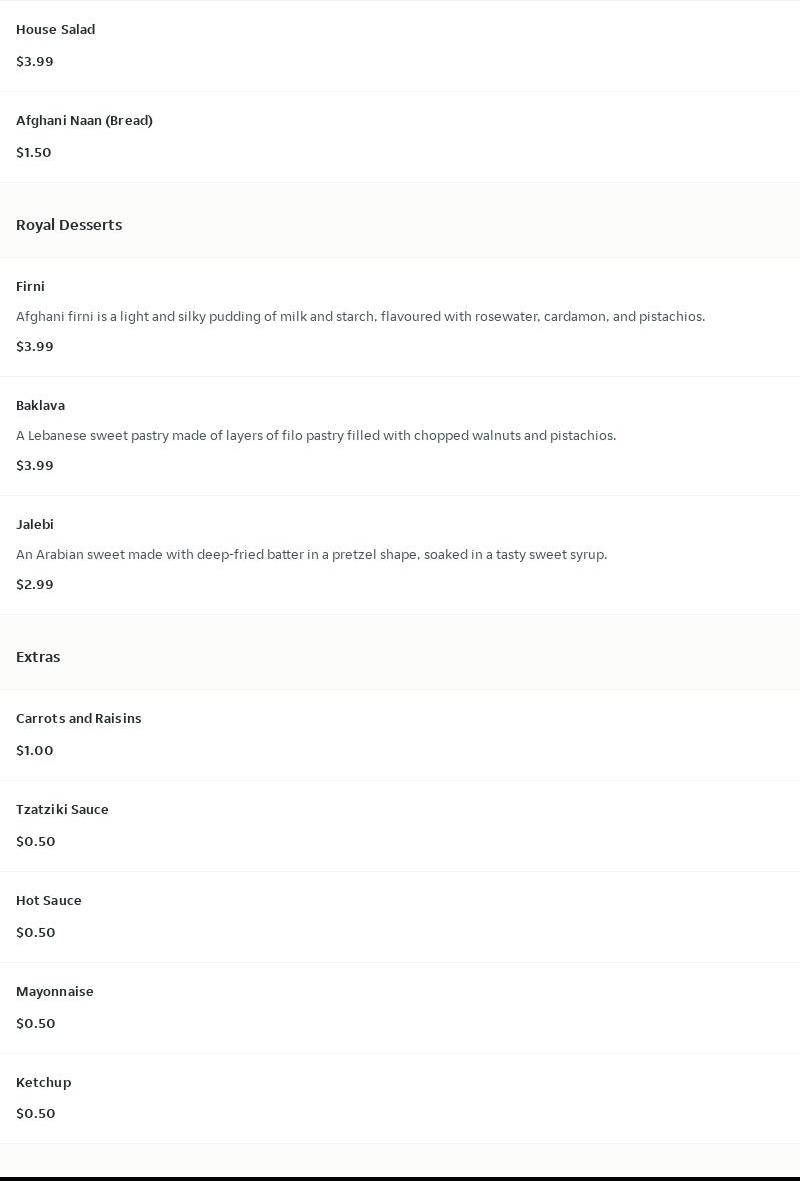Viewport: 800px width, 1181px height.
Task: Select the Tzatziki Sauce extra
Action: click(400, 826)
